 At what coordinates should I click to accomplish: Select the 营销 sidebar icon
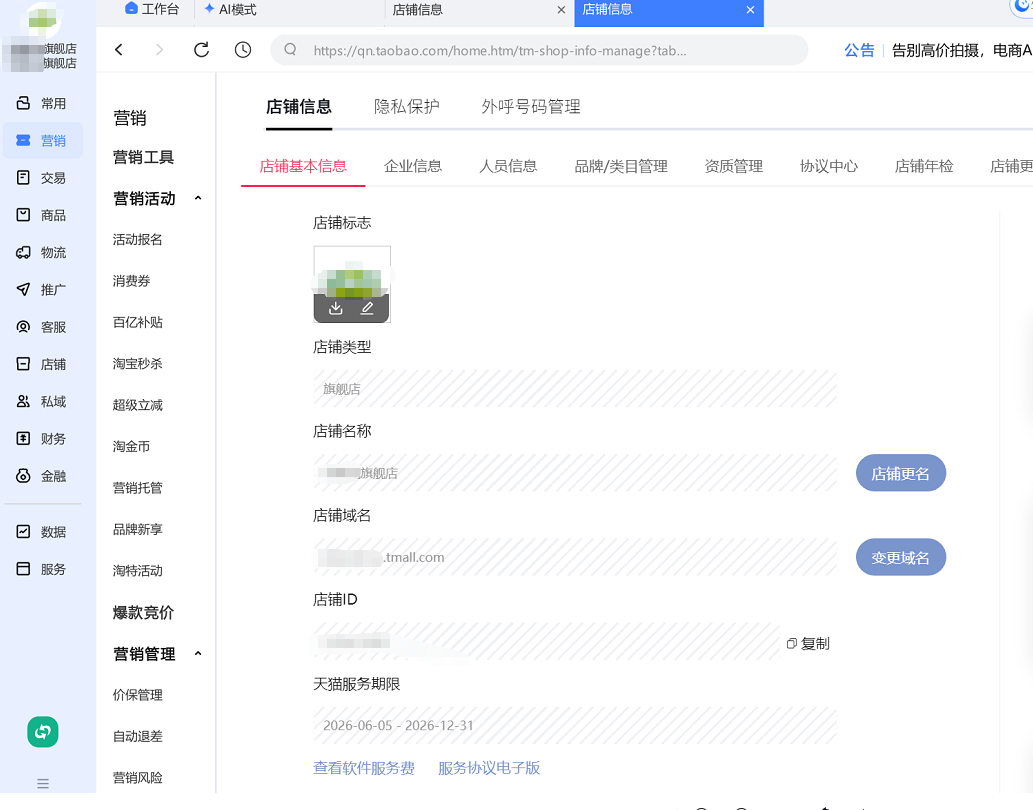pos(23,140)
